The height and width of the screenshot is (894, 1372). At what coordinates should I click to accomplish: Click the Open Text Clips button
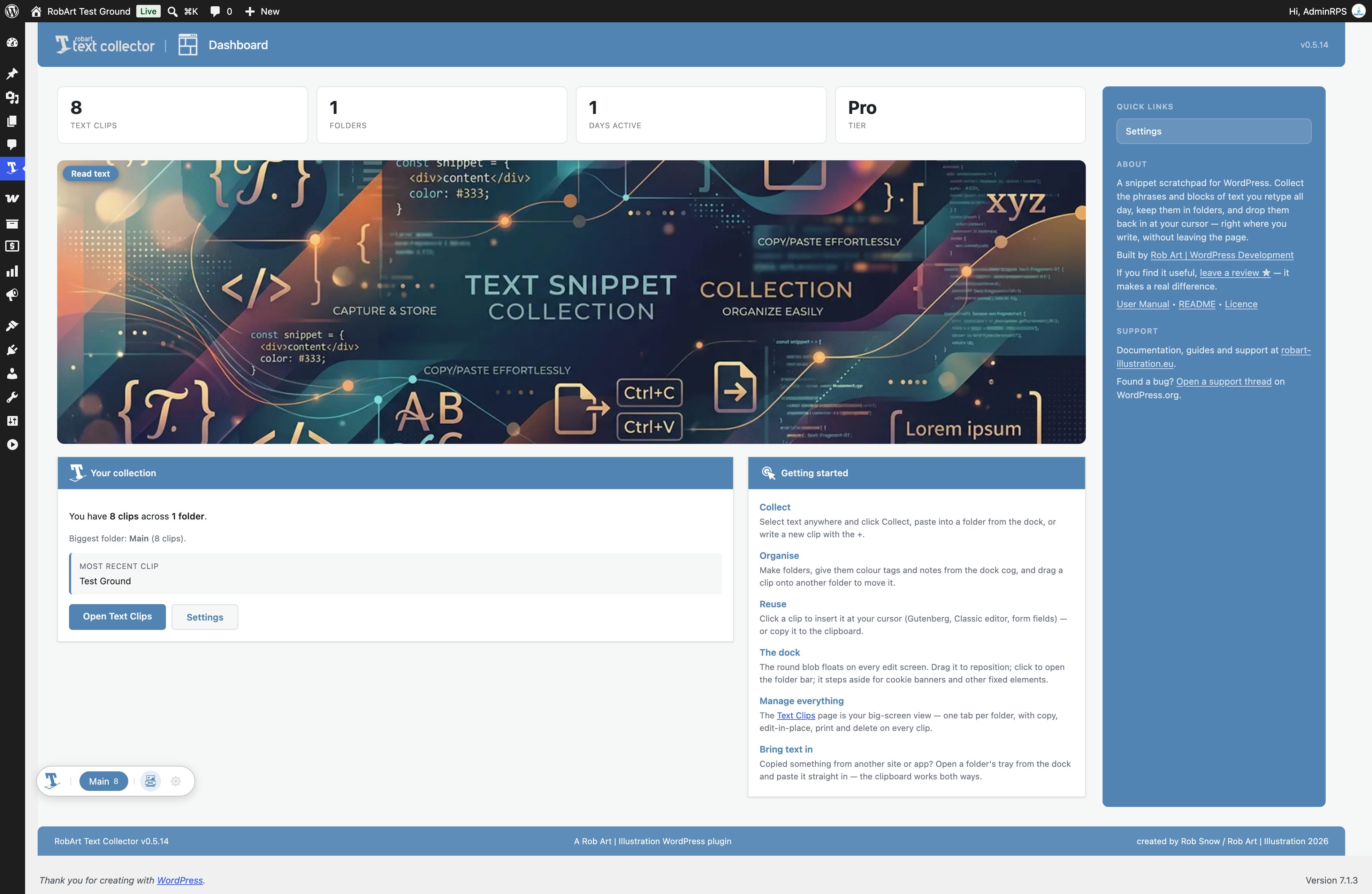117,616
